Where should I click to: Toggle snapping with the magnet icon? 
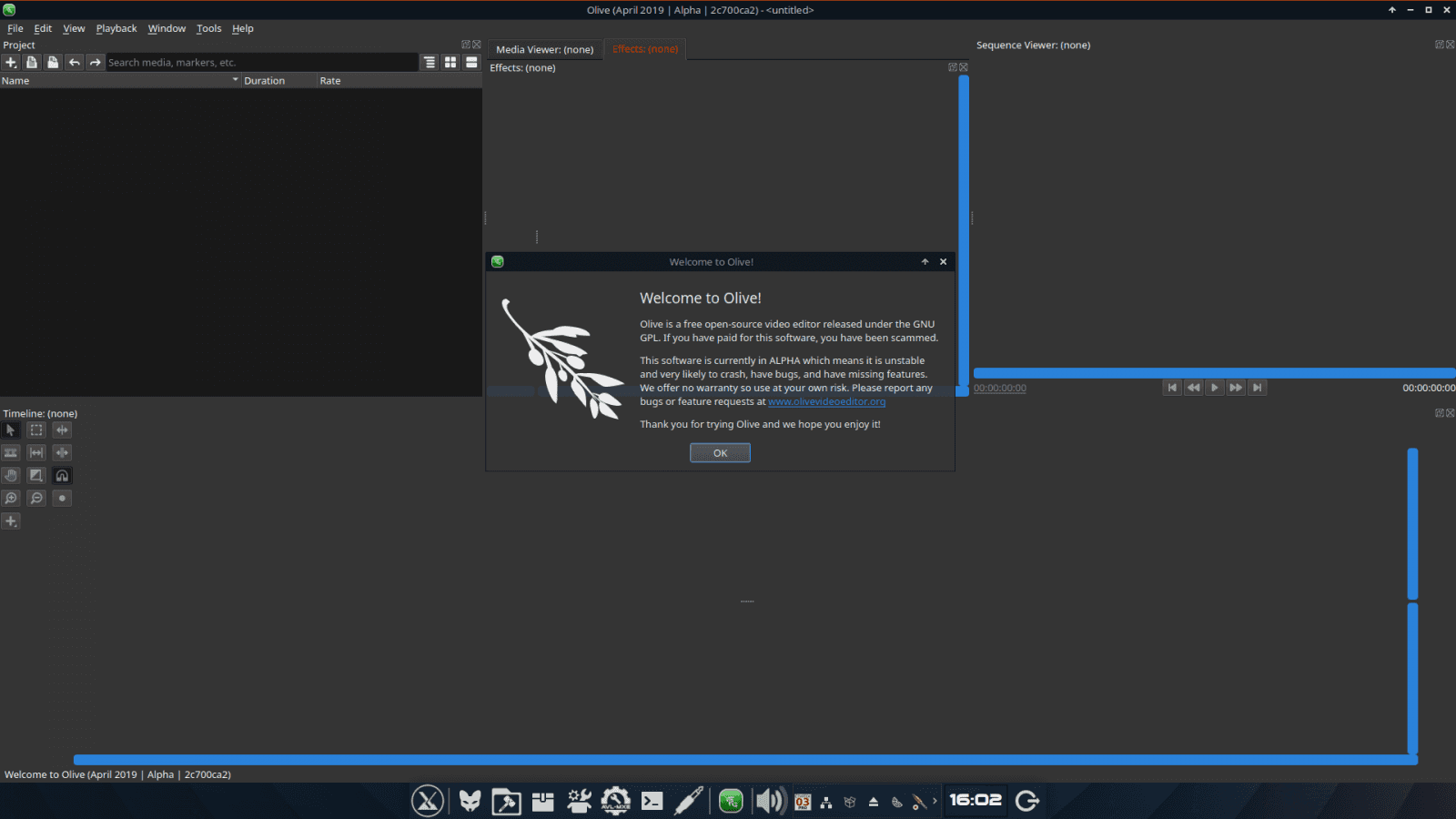click(x=62, y=475)
